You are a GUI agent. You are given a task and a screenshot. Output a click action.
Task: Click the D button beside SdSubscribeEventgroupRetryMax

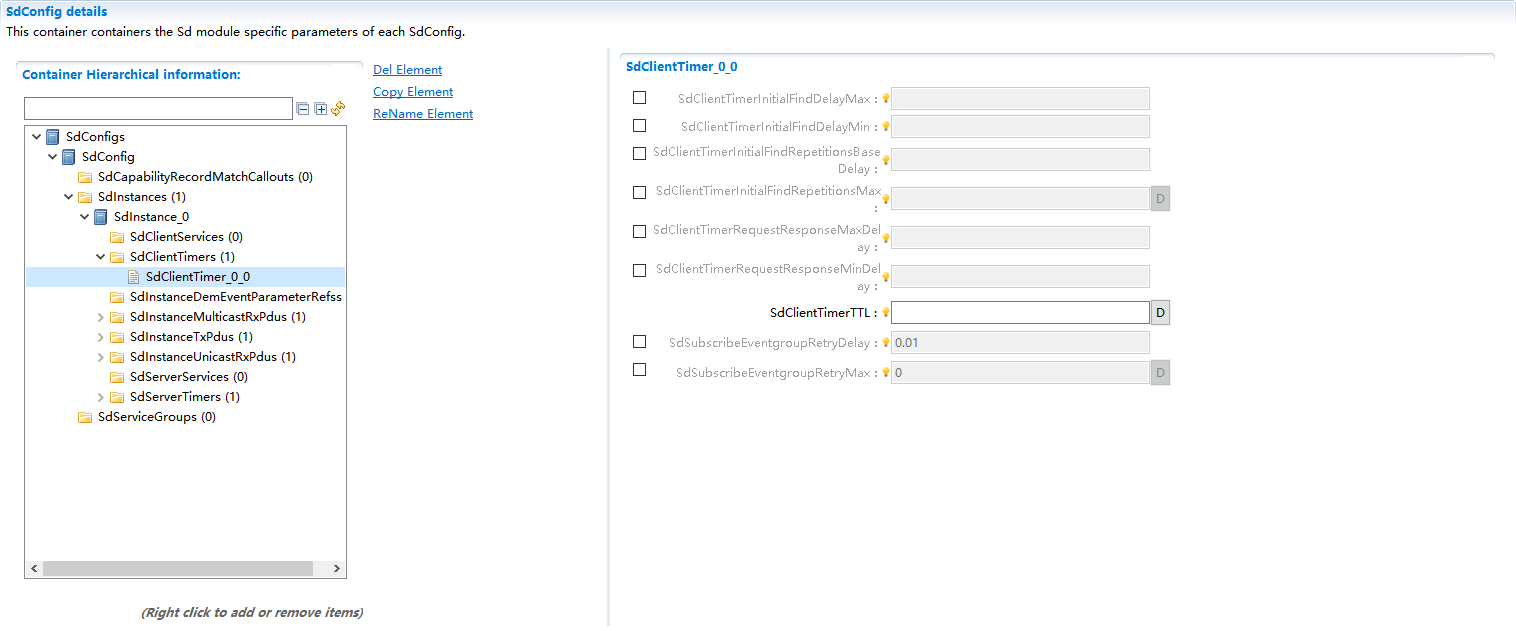pyautogui.click(x=1160, y=371)
